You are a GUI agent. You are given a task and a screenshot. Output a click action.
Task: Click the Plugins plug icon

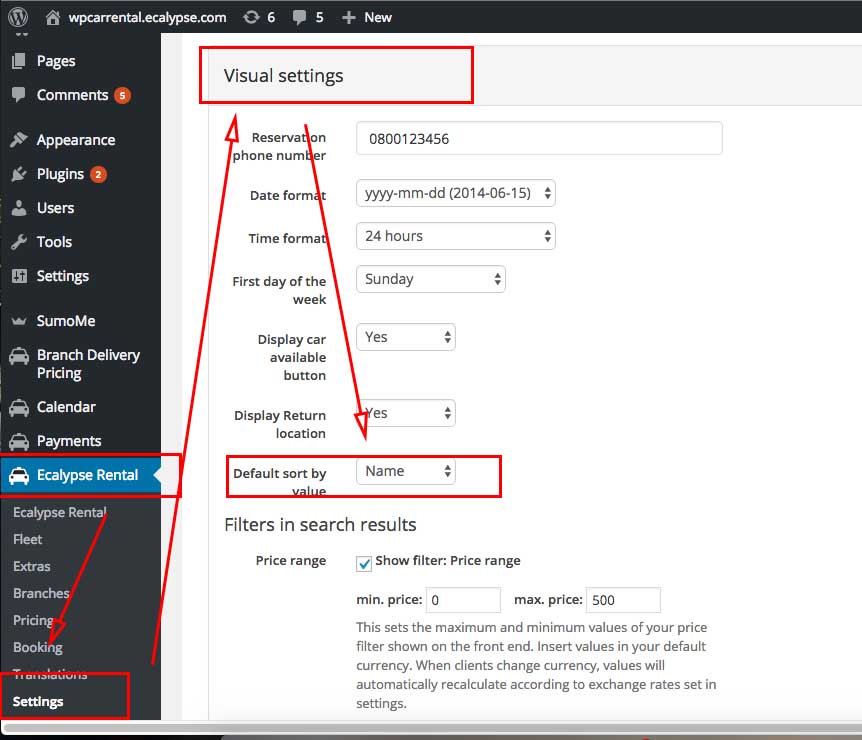point(19,174)
